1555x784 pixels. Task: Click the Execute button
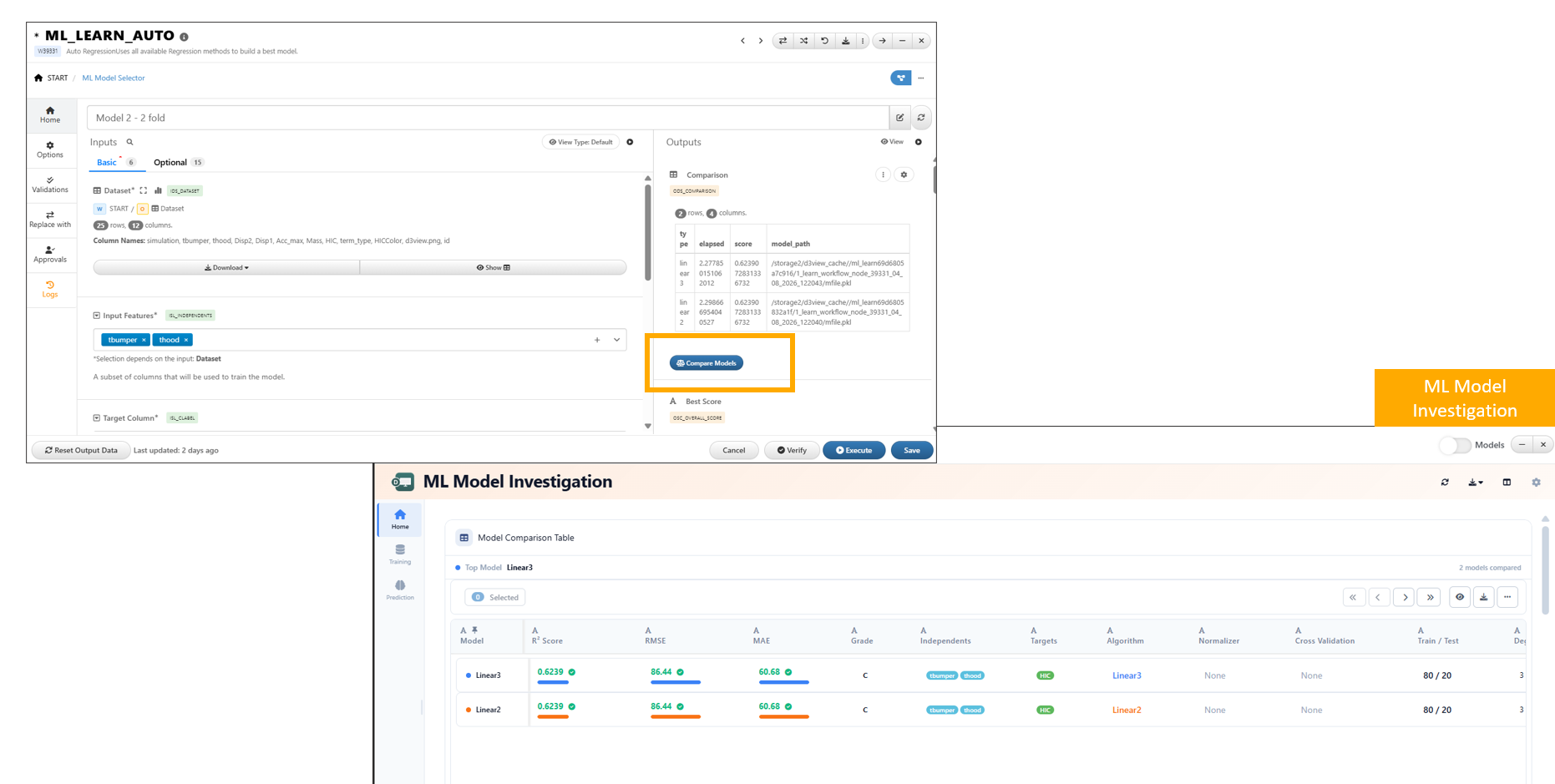(x=853, y=450)
